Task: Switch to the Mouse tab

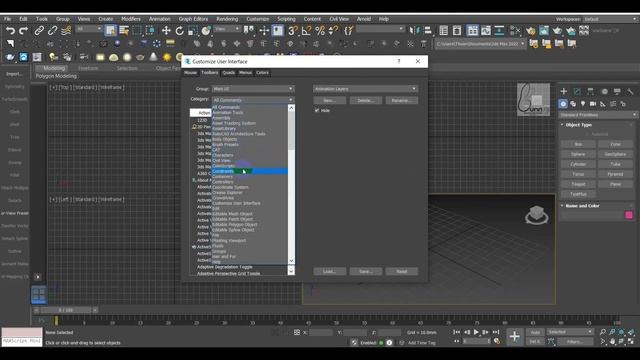Action: [190, 73]
